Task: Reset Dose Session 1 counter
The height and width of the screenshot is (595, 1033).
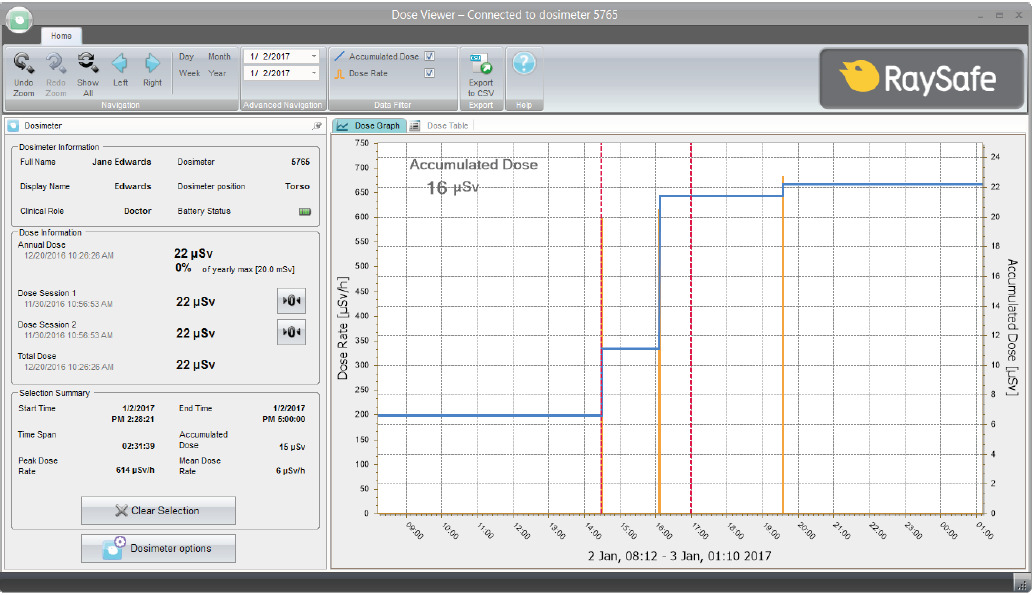Action: pyautogui.click(x=291, y=300)
